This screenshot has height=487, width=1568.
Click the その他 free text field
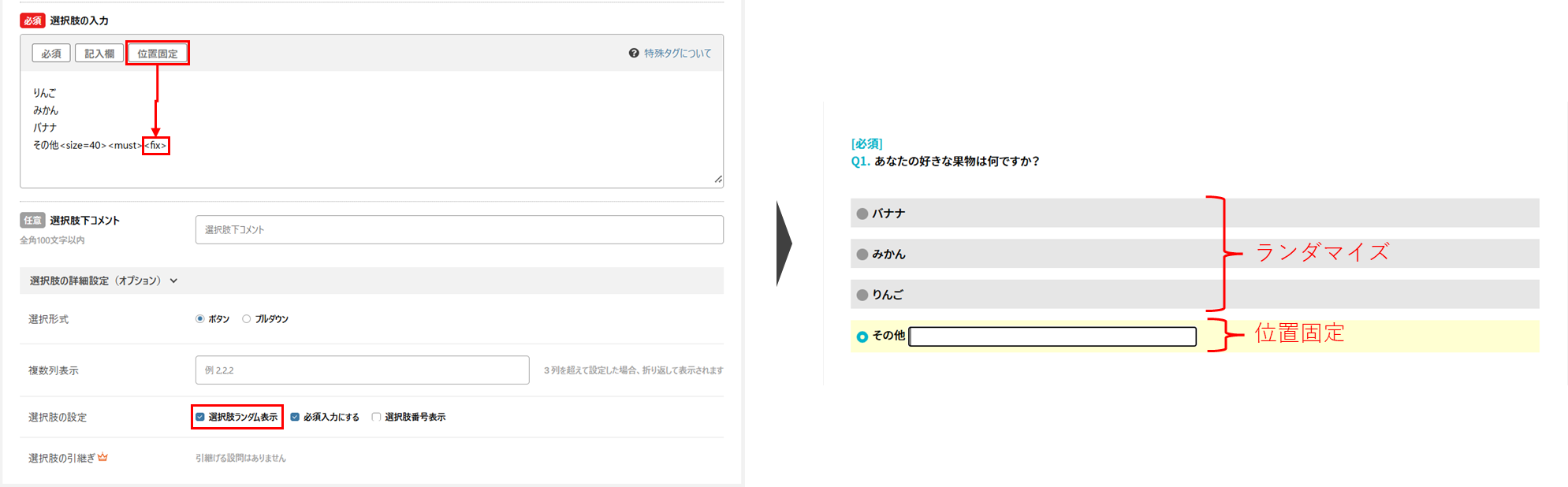pyautogui.click(x=1052, y=336)
